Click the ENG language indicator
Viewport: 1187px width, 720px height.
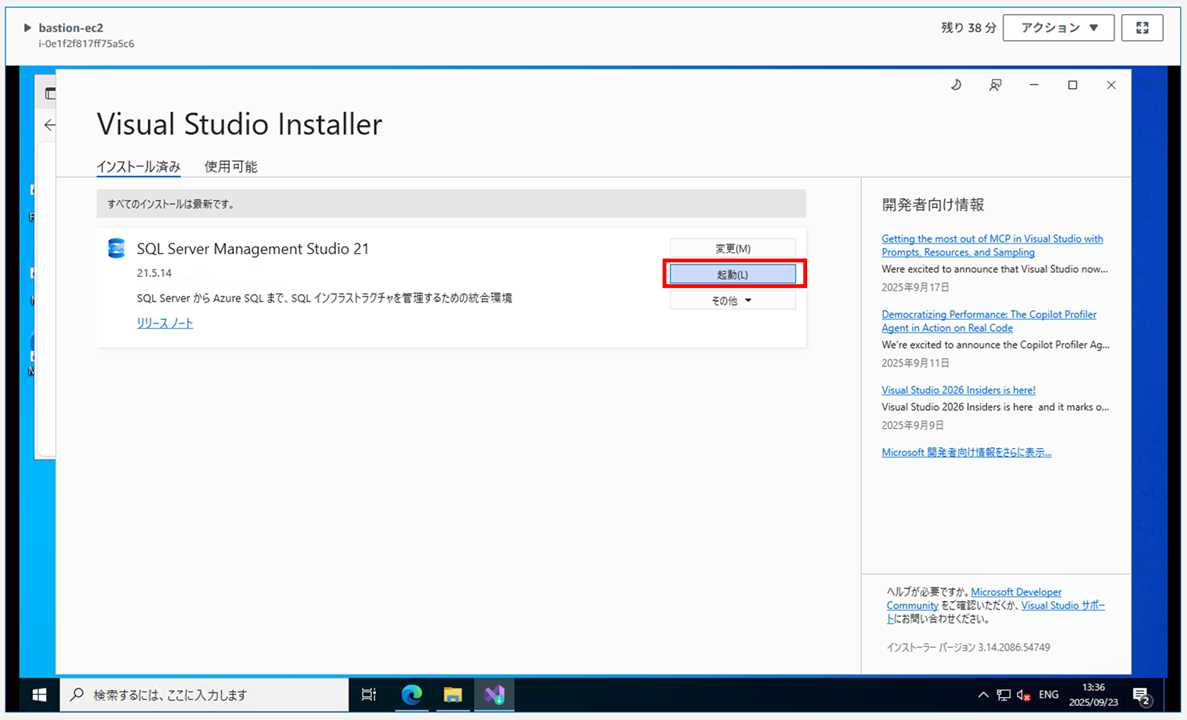pos(1048,694)
